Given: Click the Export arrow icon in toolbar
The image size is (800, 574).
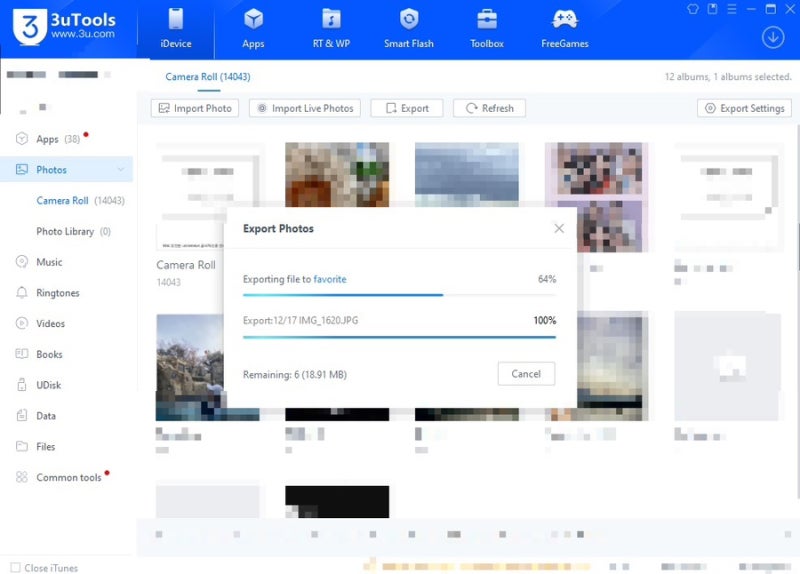Looking at the screenshot, I should click(391, 108).
